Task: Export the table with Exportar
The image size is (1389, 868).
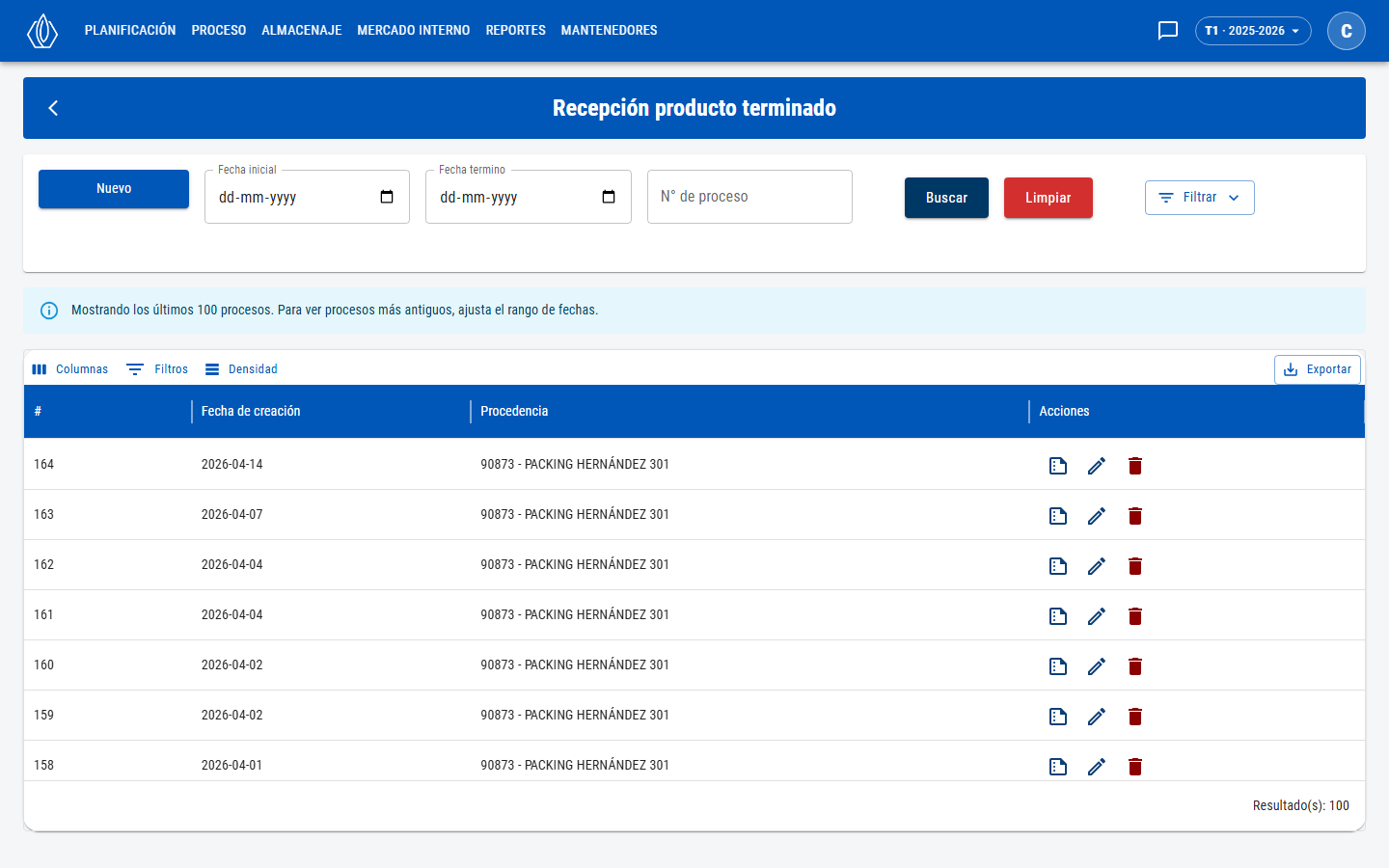Action: pos(1318,369)
